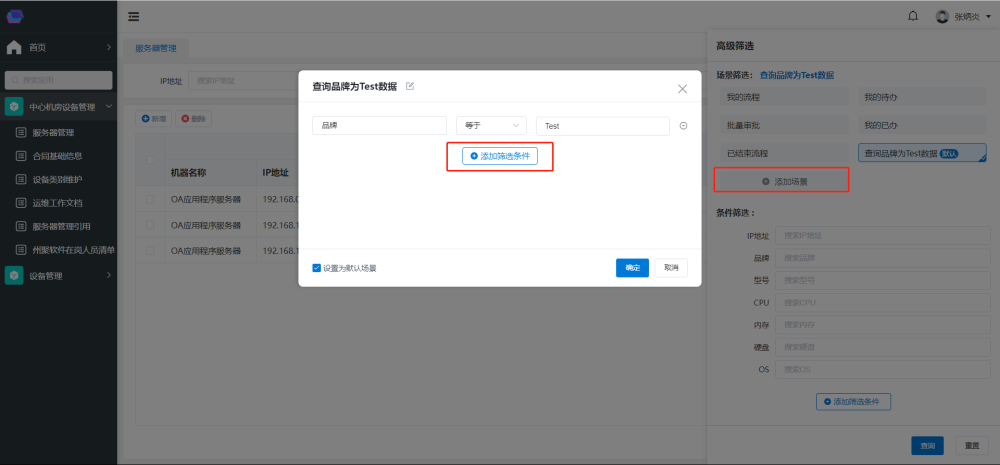Click the Test value input field
The height and width of the screenshot is (465, 1000).
click(602, 126)
